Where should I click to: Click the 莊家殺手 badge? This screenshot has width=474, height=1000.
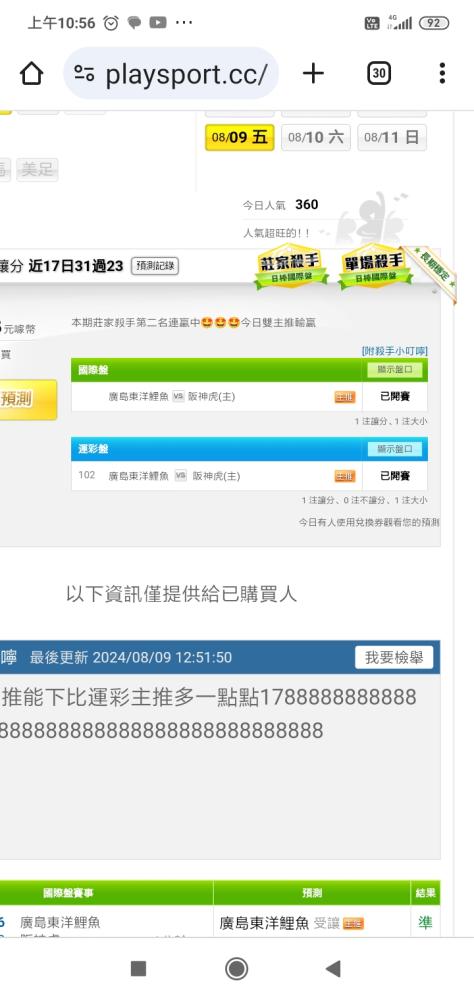click(292, 267)
